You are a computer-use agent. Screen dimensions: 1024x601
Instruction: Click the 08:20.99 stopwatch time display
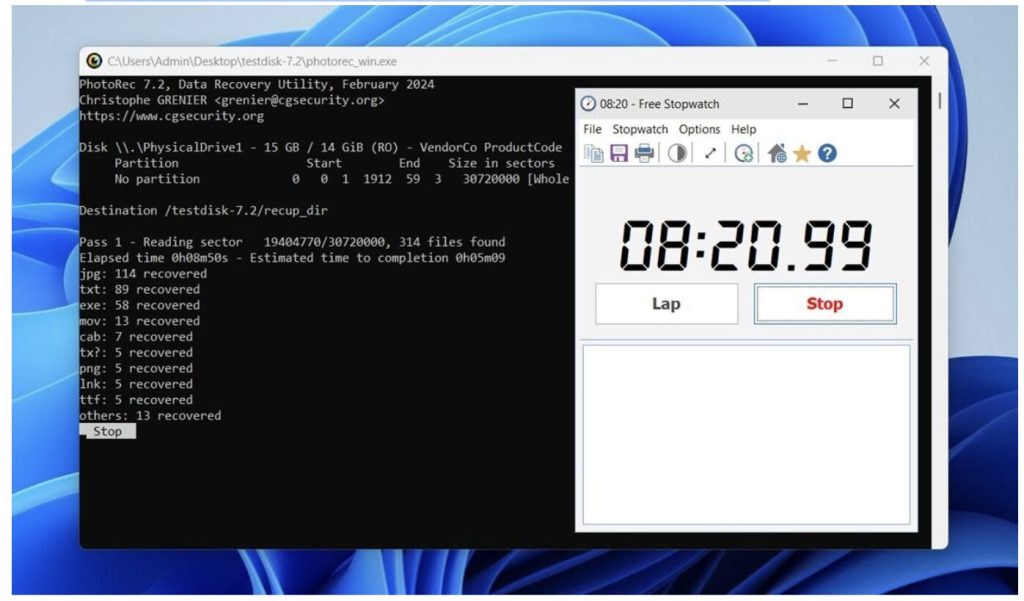point(745,246)
